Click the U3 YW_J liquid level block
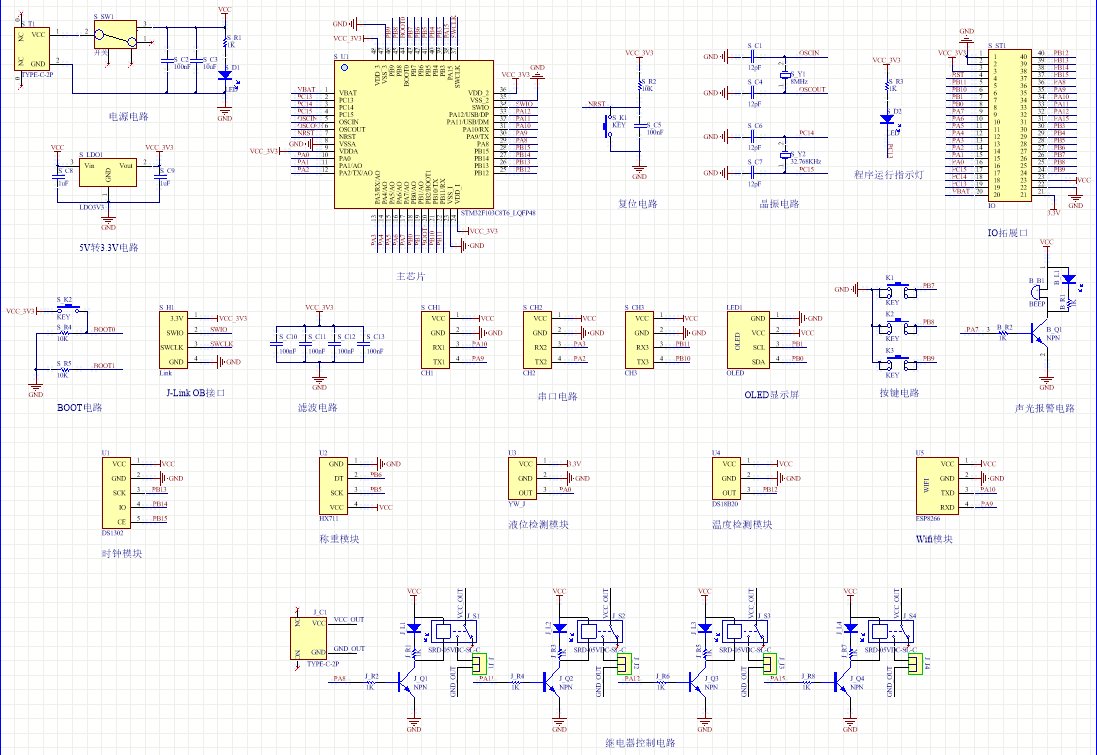Screen dimensions: 1097x755 [x=523, y=478]
